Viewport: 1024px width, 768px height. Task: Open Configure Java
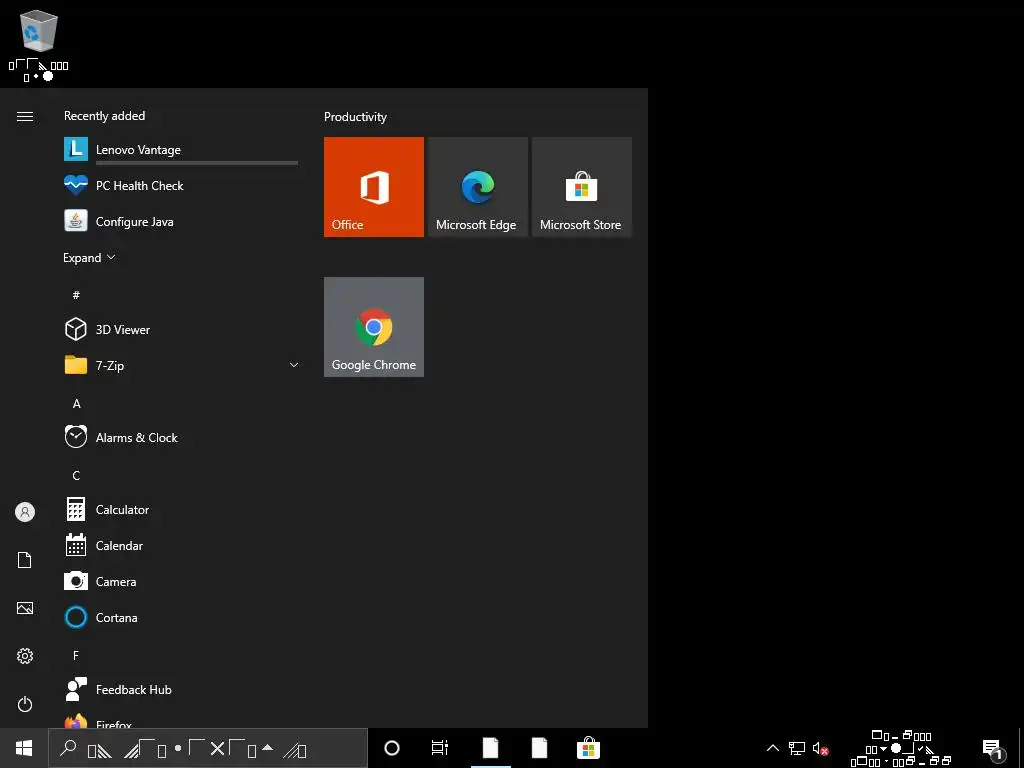(181, 221)
